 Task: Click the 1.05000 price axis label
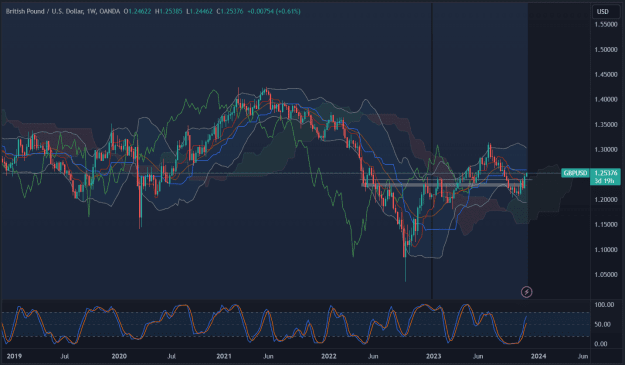point(606,275)
